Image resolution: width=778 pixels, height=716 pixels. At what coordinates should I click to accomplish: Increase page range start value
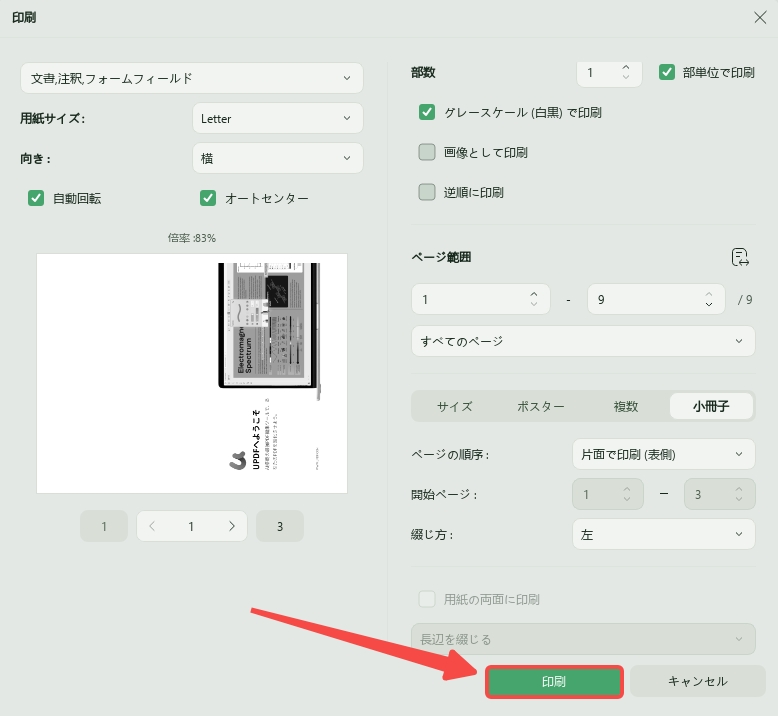point(534,294)
